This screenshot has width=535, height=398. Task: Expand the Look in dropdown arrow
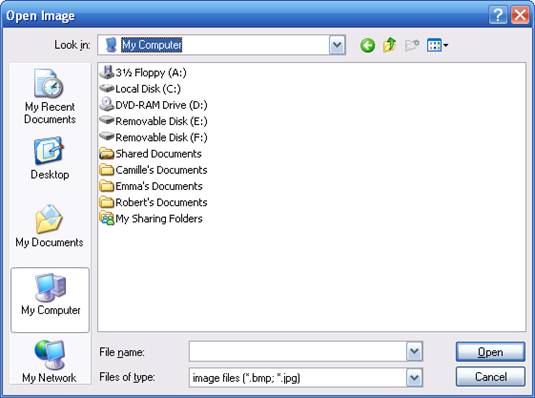tap(337, 45)
